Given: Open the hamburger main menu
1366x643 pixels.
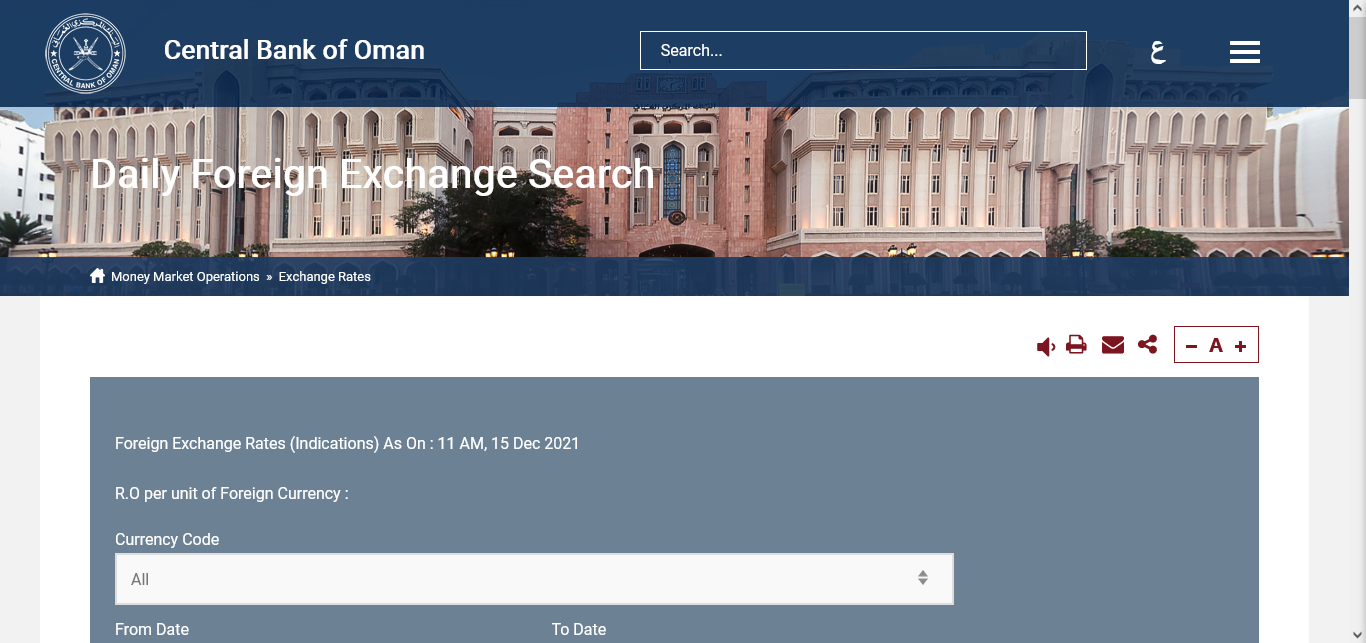Looking at the screenshot, I should [1244, 52].
